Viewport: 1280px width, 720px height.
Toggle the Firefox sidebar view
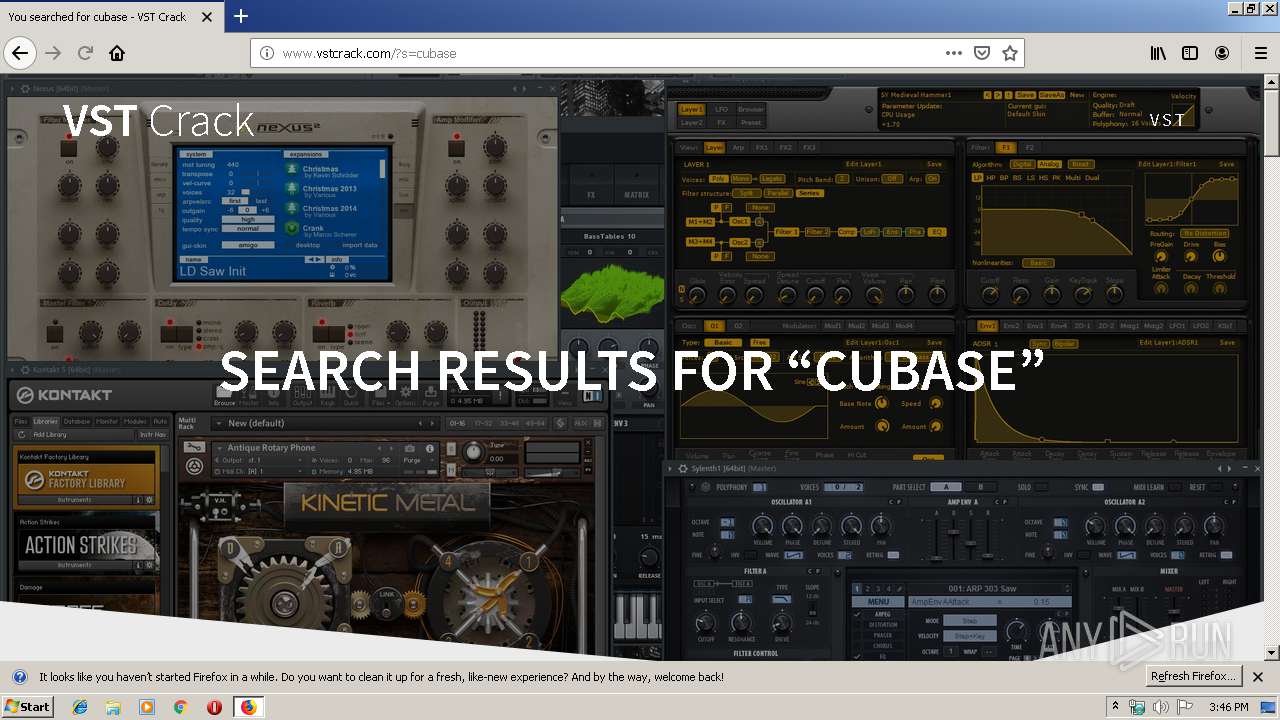click(1190, 53)
